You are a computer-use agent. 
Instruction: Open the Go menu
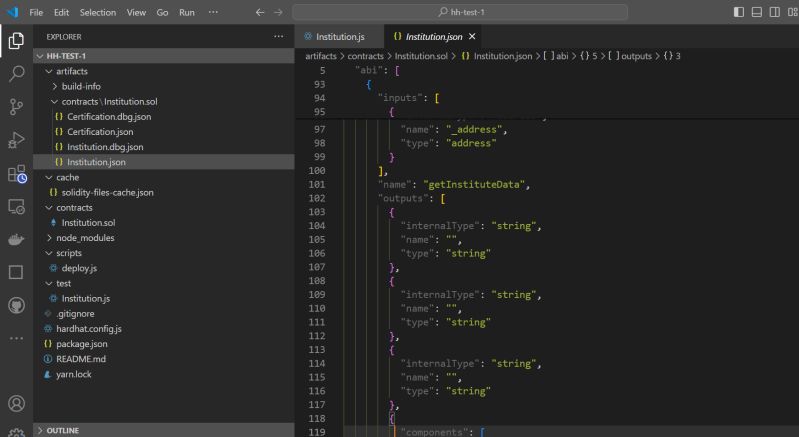click(162, 12)
